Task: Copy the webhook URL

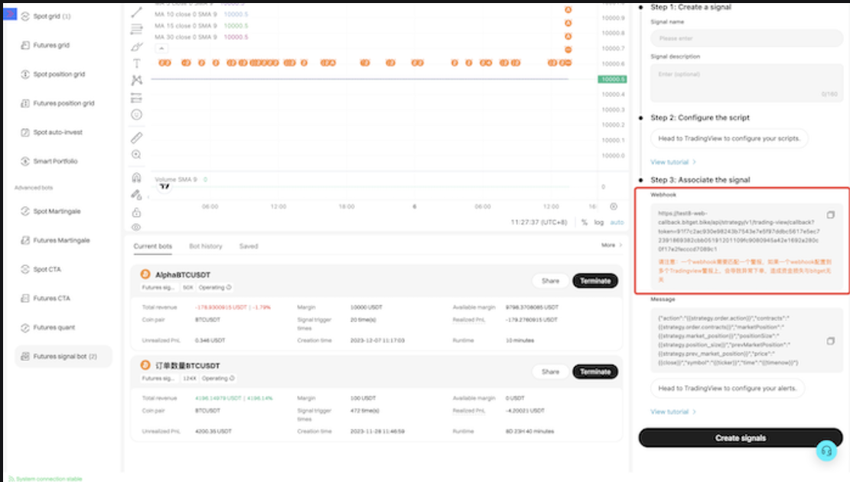Action: (830, 215)
